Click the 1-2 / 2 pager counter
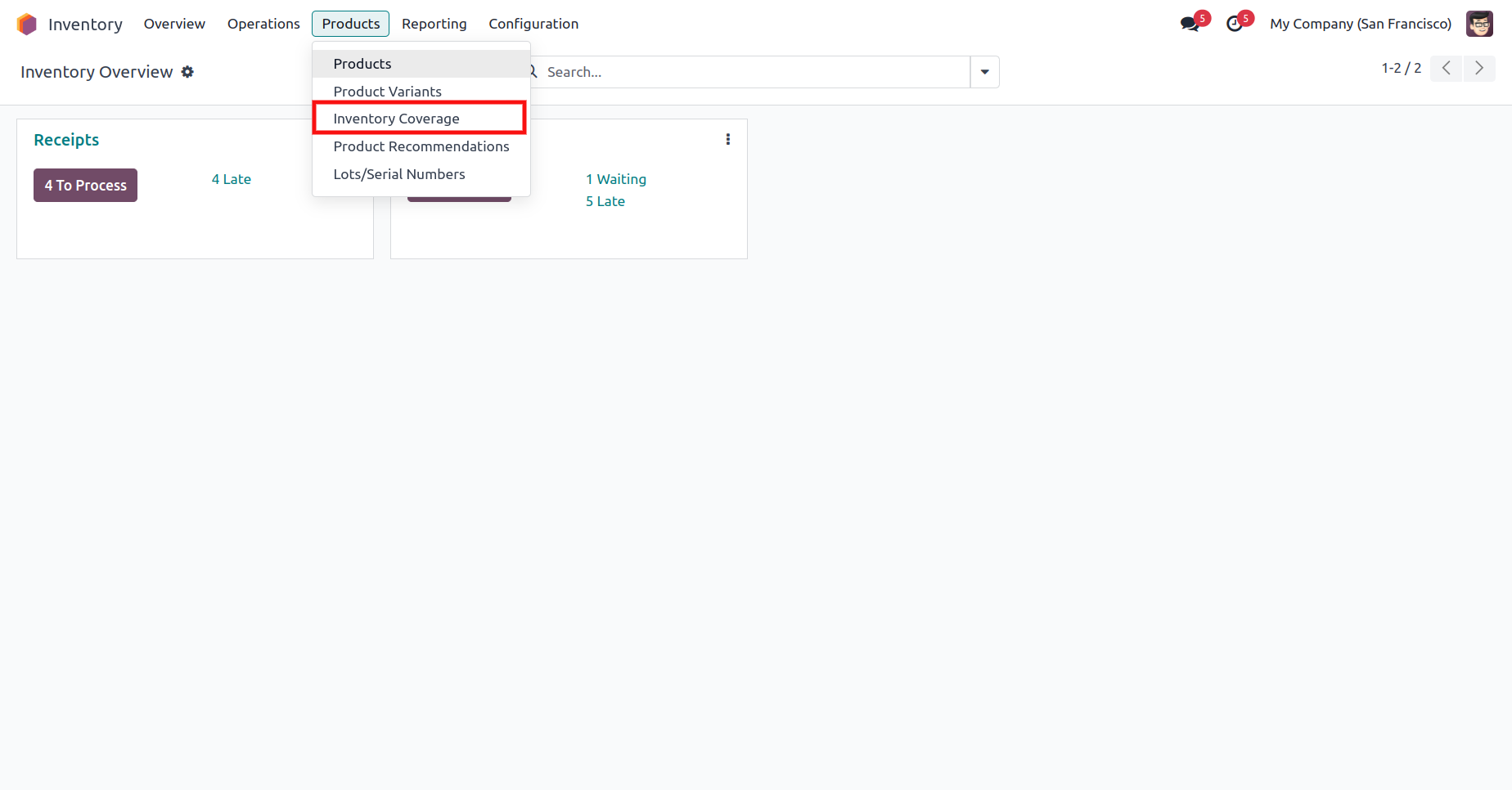 click(x=1401, y=68)
